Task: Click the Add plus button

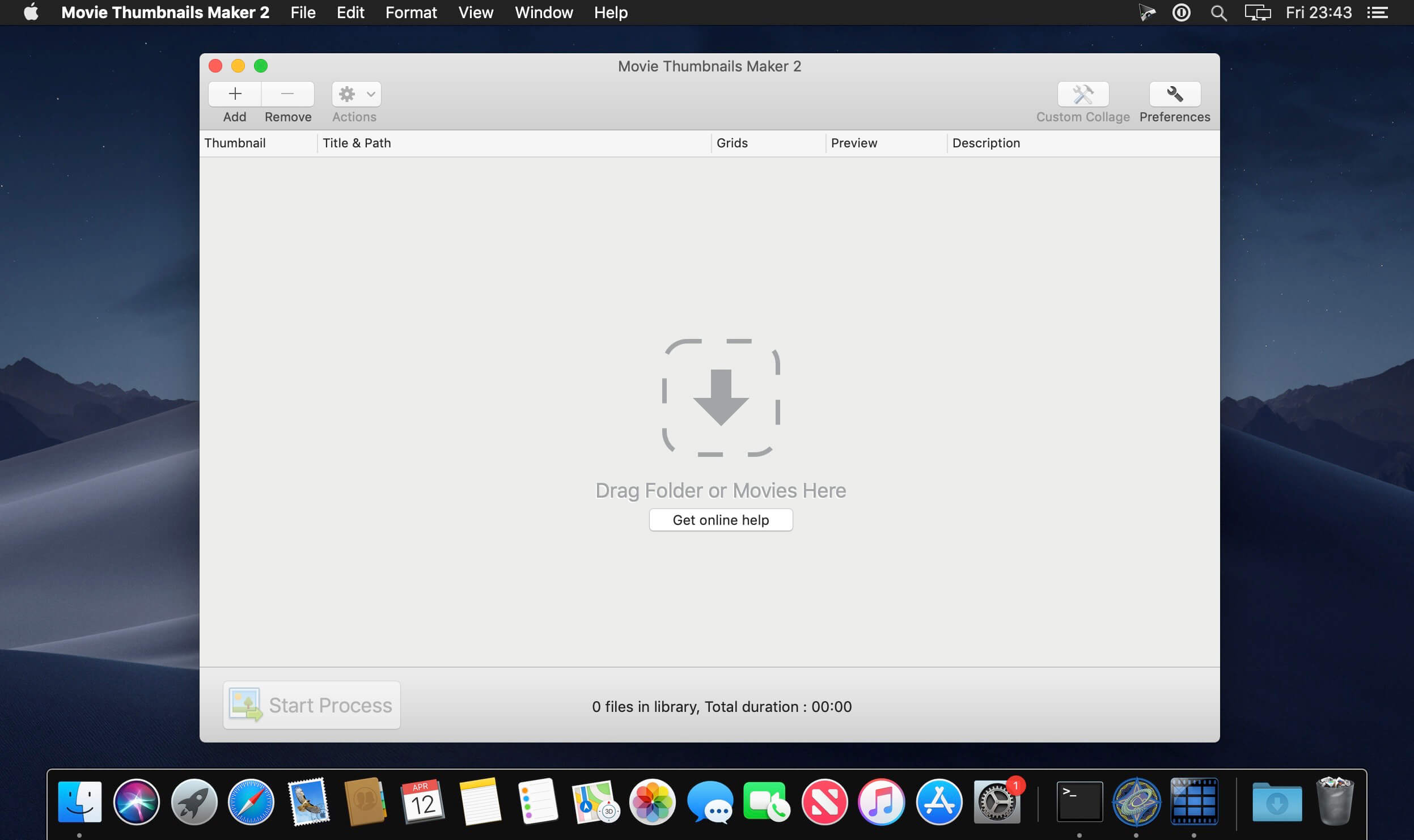Action: coord(235,94)
